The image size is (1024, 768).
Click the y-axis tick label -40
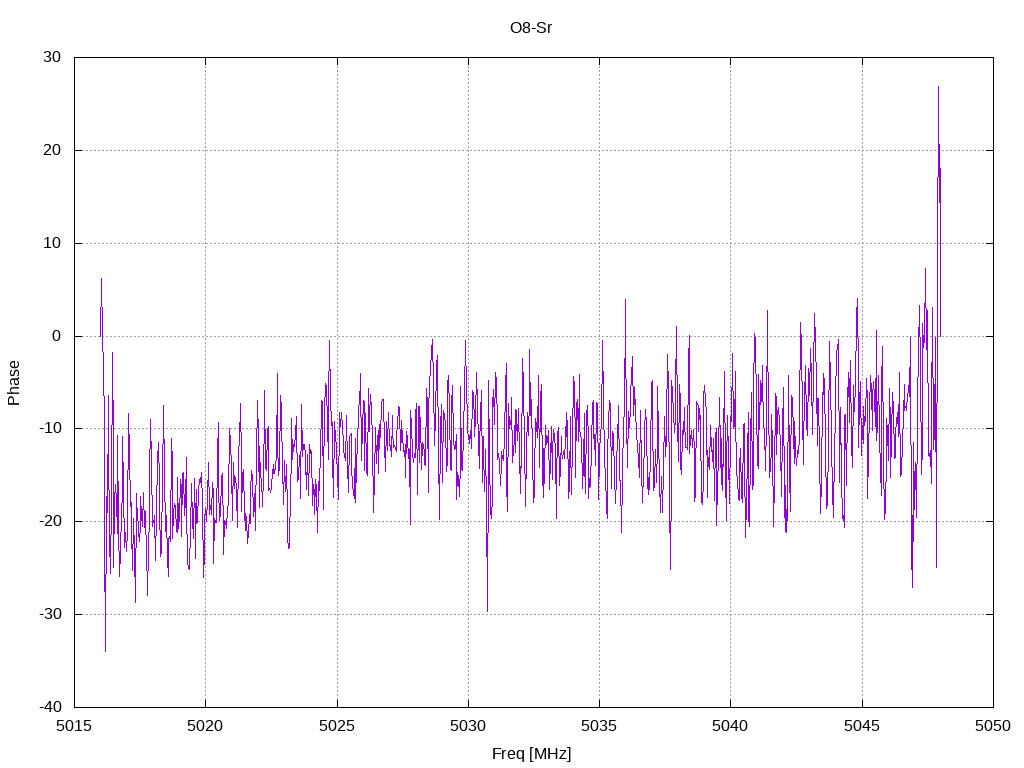[50, 707]
